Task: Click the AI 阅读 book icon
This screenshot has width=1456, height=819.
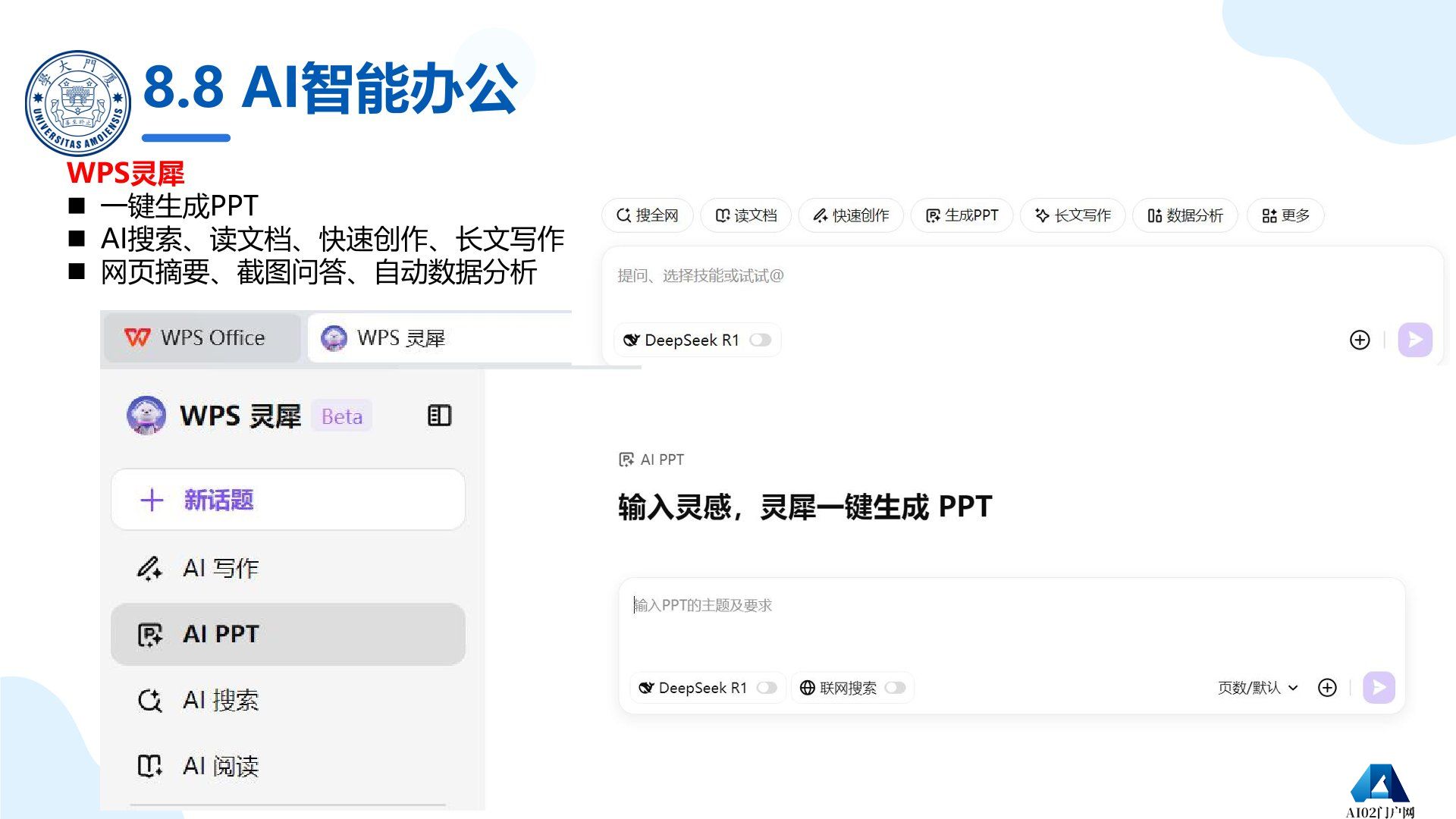Action: point(149,767)
